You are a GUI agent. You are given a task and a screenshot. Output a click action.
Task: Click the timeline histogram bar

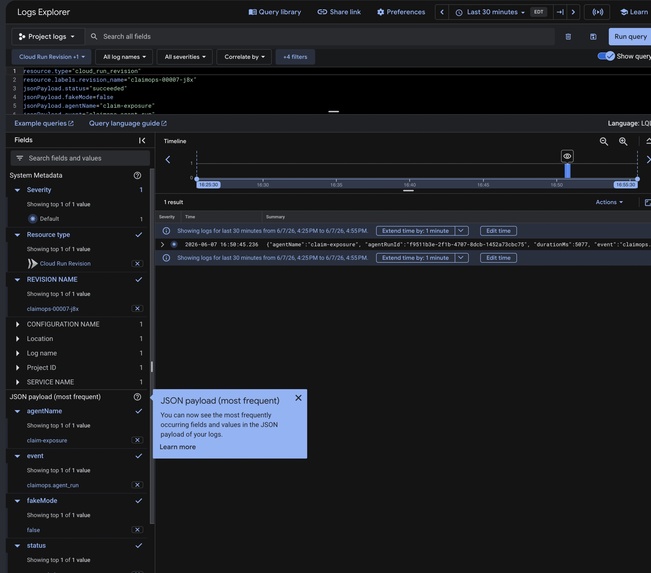point(568,171)
